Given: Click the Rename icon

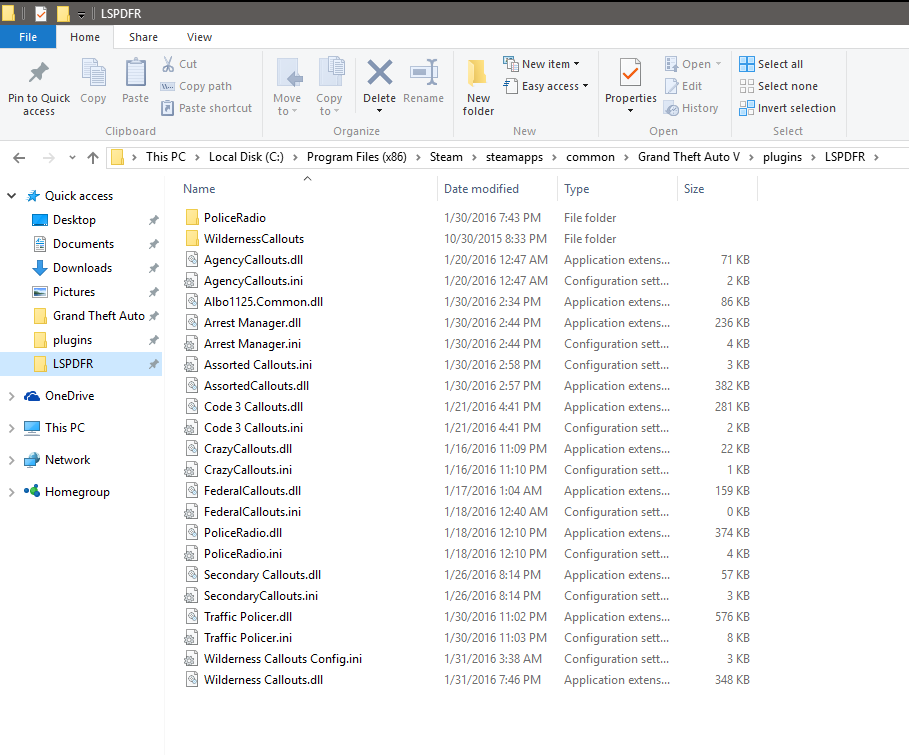Looking at the screenshot, I should 424,72.
